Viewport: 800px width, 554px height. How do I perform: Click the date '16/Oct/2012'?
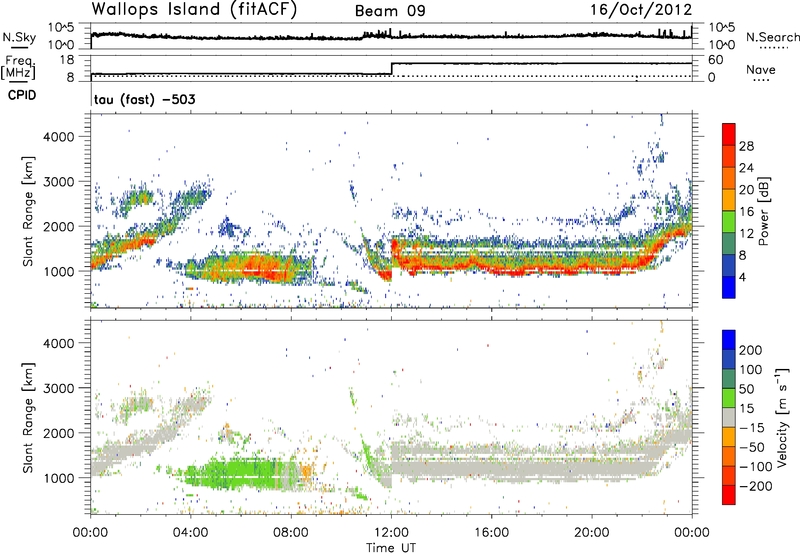(x=641, y=10)
